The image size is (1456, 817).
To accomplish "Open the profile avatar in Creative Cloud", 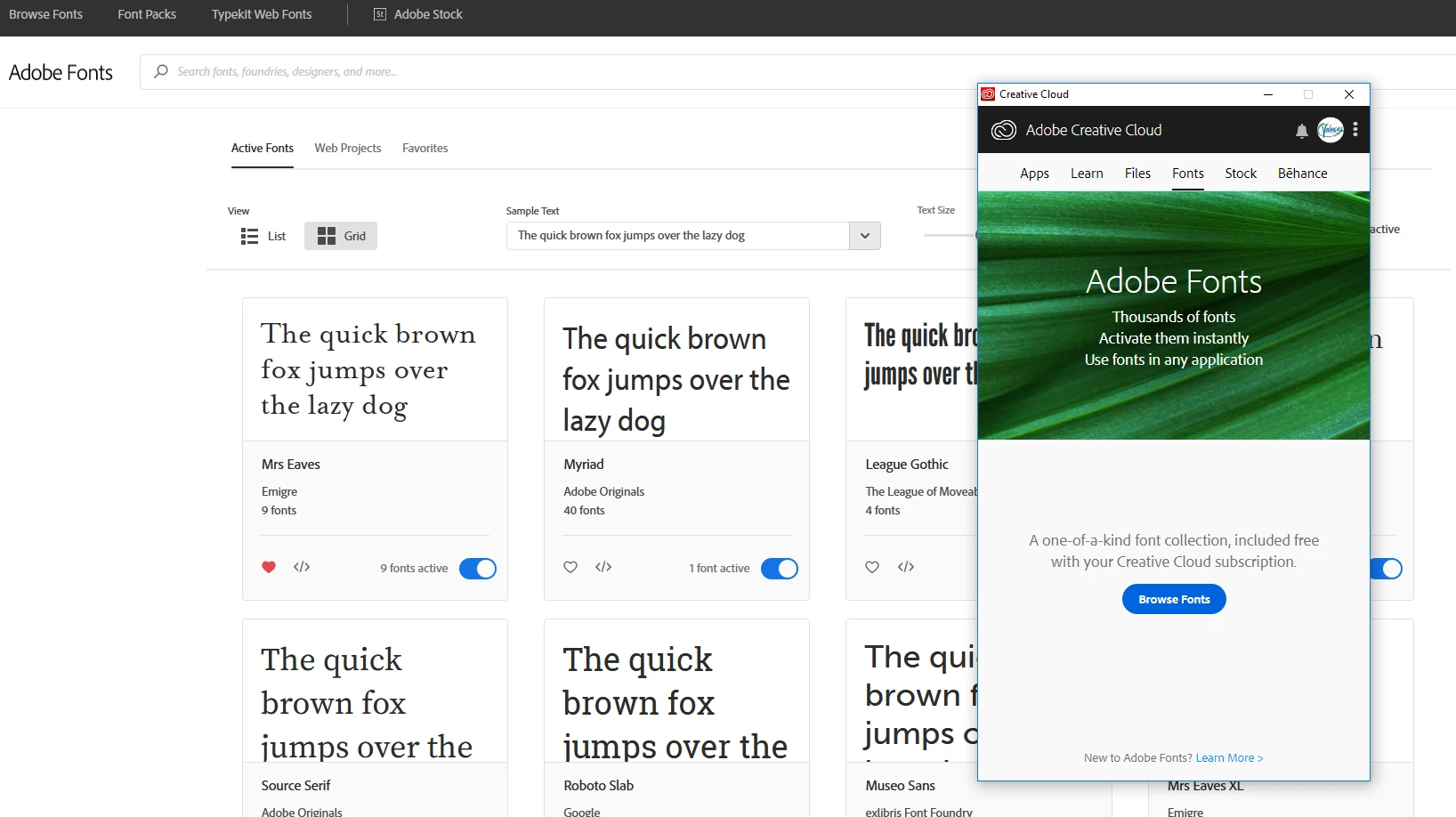I will (x=1331, y=130).
